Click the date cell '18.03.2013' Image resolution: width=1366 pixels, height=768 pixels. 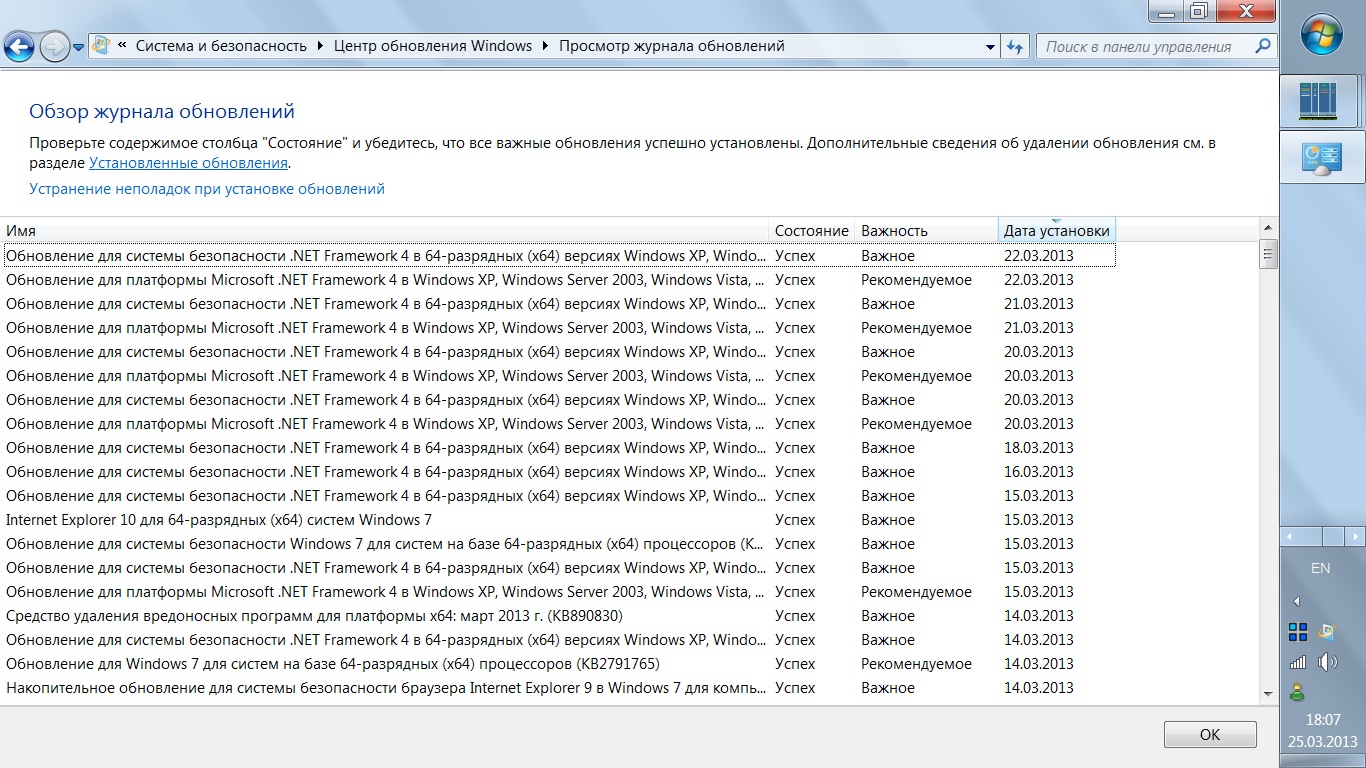click(x=1039, y=448)
